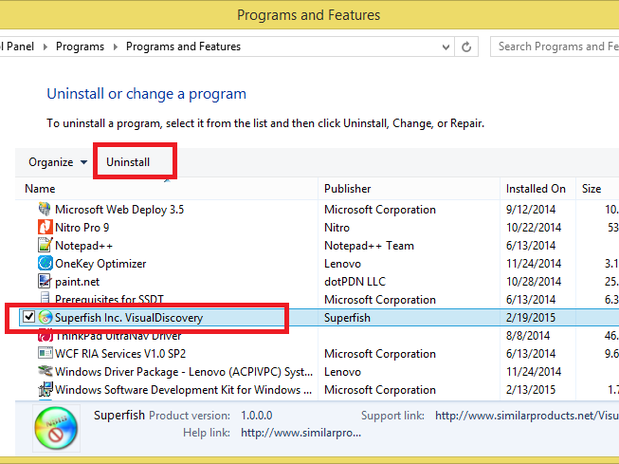
Task: Sort list by Publisher column header
Action: pos(347,188)
